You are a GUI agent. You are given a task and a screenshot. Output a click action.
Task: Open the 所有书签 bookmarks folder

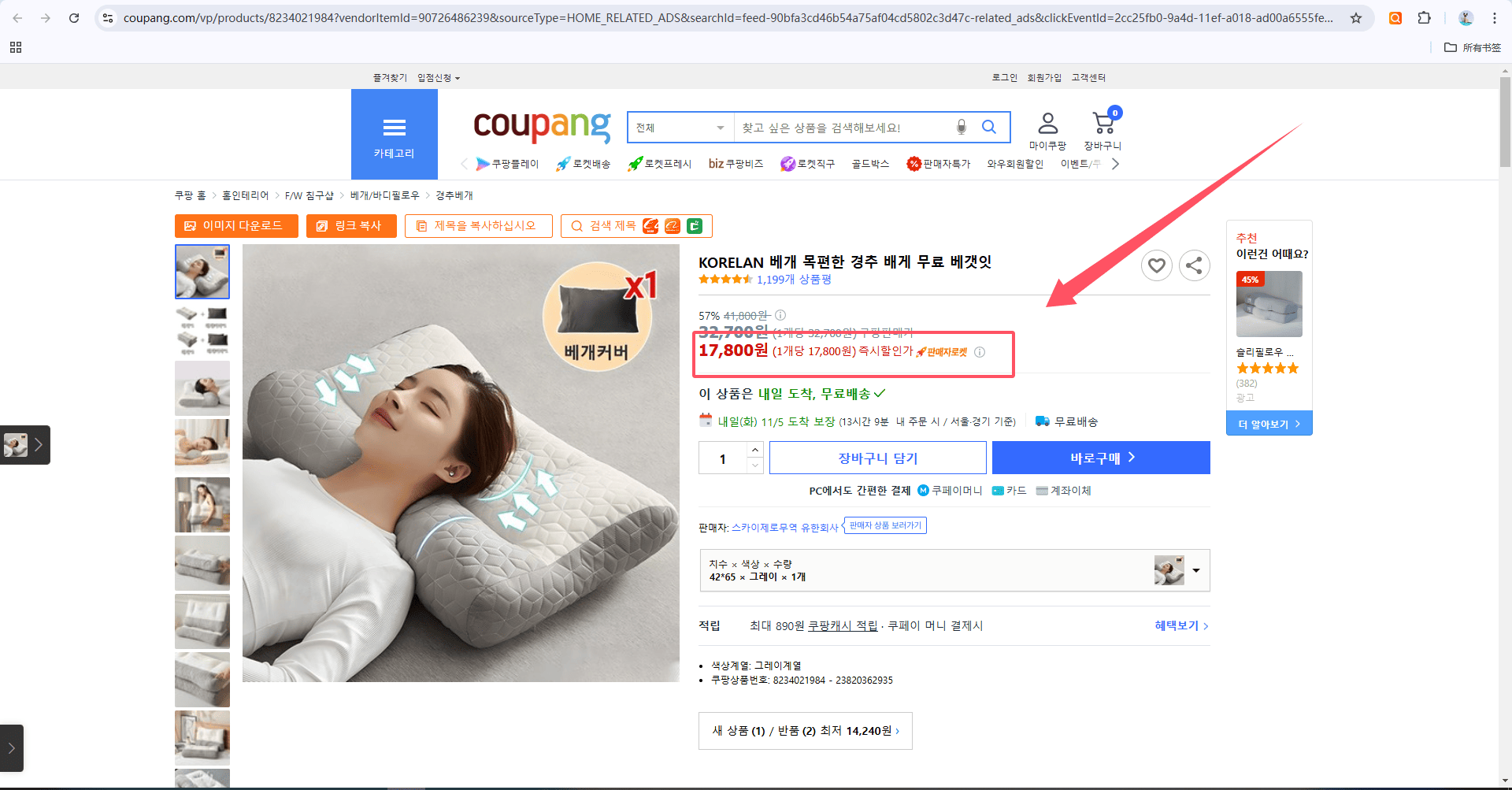(x=1473, y=47)
